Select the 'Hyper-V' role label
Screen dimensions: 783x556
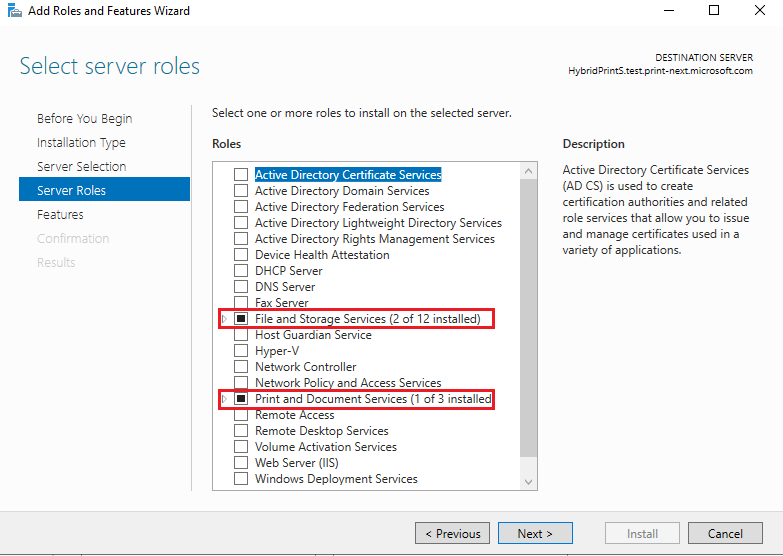[277, 351]
